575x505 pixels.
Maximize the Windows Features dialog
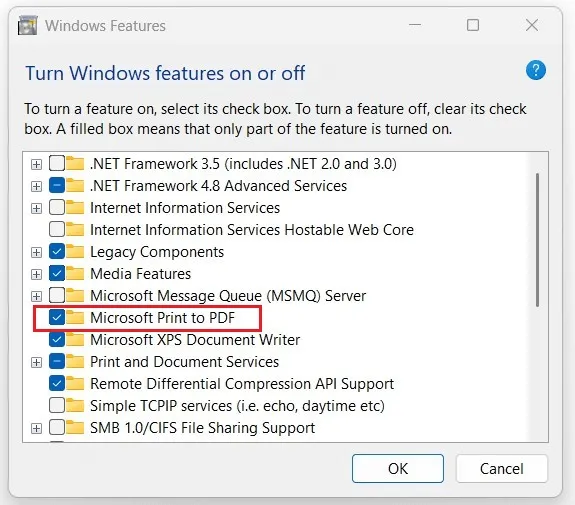473,25
